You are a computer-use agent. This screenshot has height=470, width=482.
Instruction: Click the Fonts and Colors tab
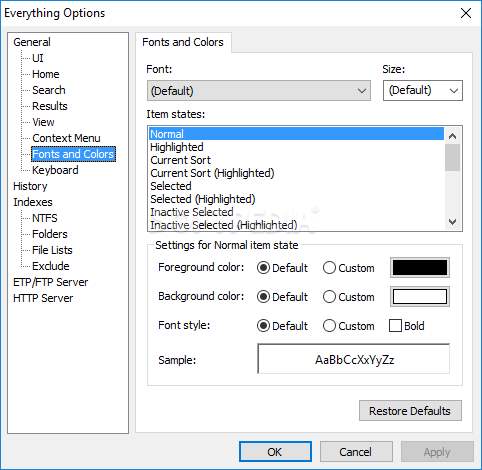183,42
